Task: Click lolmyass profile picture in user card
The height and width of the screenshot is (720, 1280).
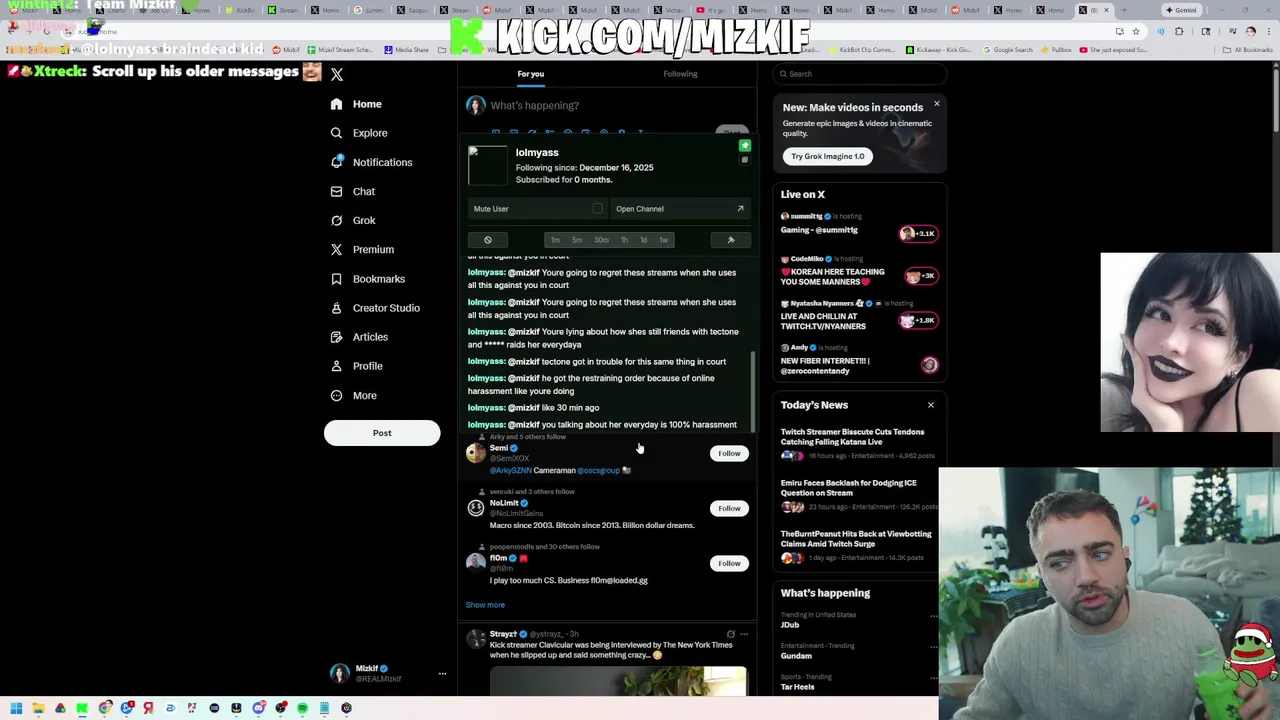Action: [x=488, y=166]
